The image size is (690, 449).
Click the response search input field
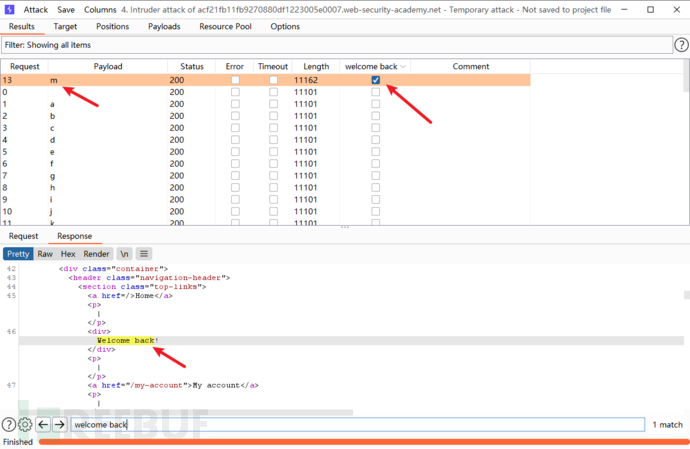click(x=358, y=425)
